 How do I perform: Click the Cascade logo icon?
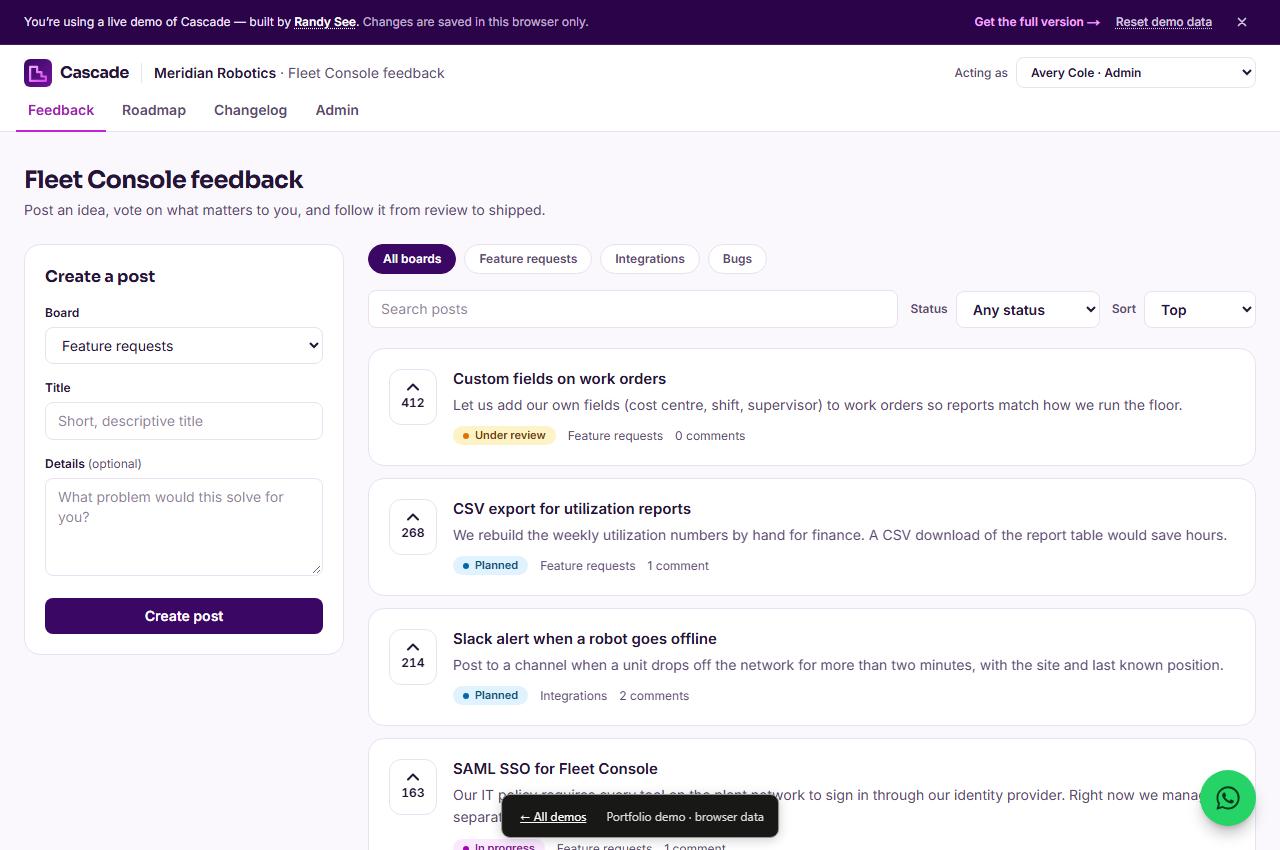click(38, 73)
